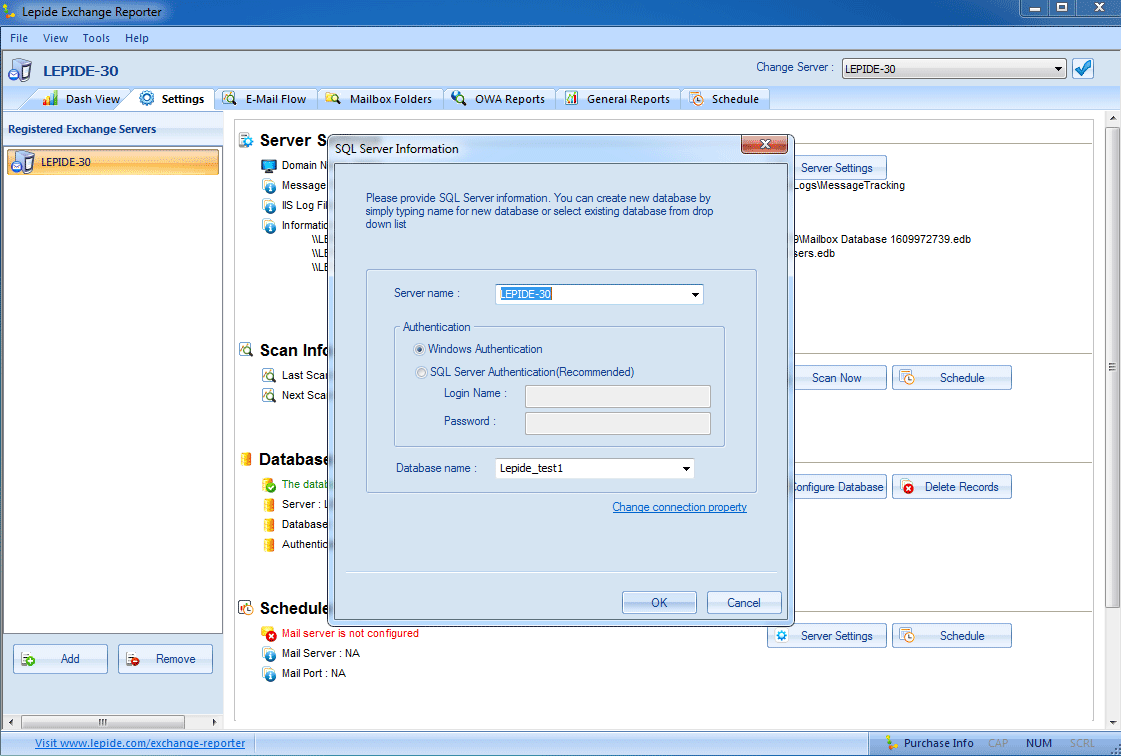
Task: Click the Mail Port info icon
Action: pos(269,674)
